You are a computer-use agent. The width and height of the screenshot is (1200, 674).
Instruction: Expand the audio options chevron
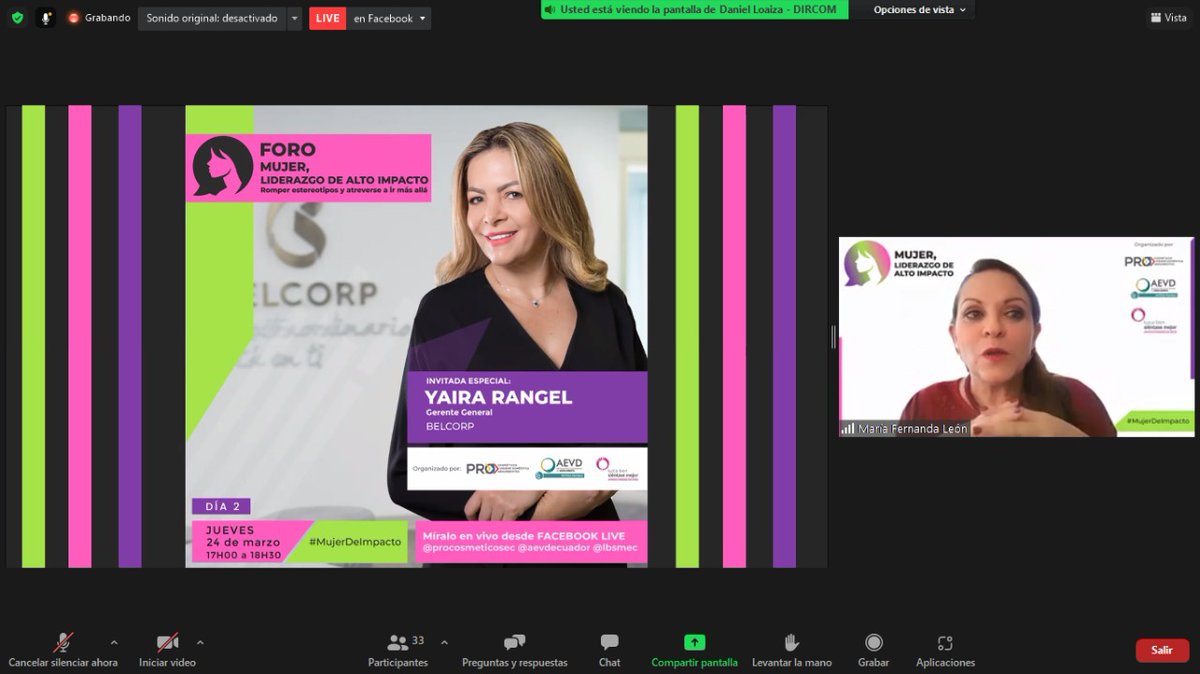click(113, 642)
